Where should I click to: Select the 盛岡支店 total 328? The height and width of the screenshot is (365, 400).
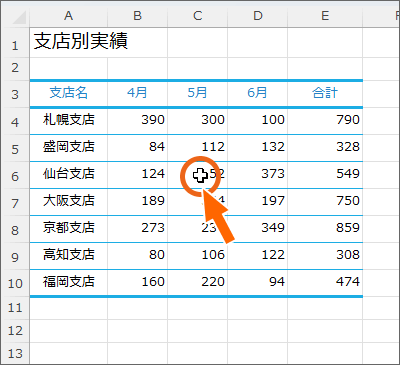click(325, 147)
